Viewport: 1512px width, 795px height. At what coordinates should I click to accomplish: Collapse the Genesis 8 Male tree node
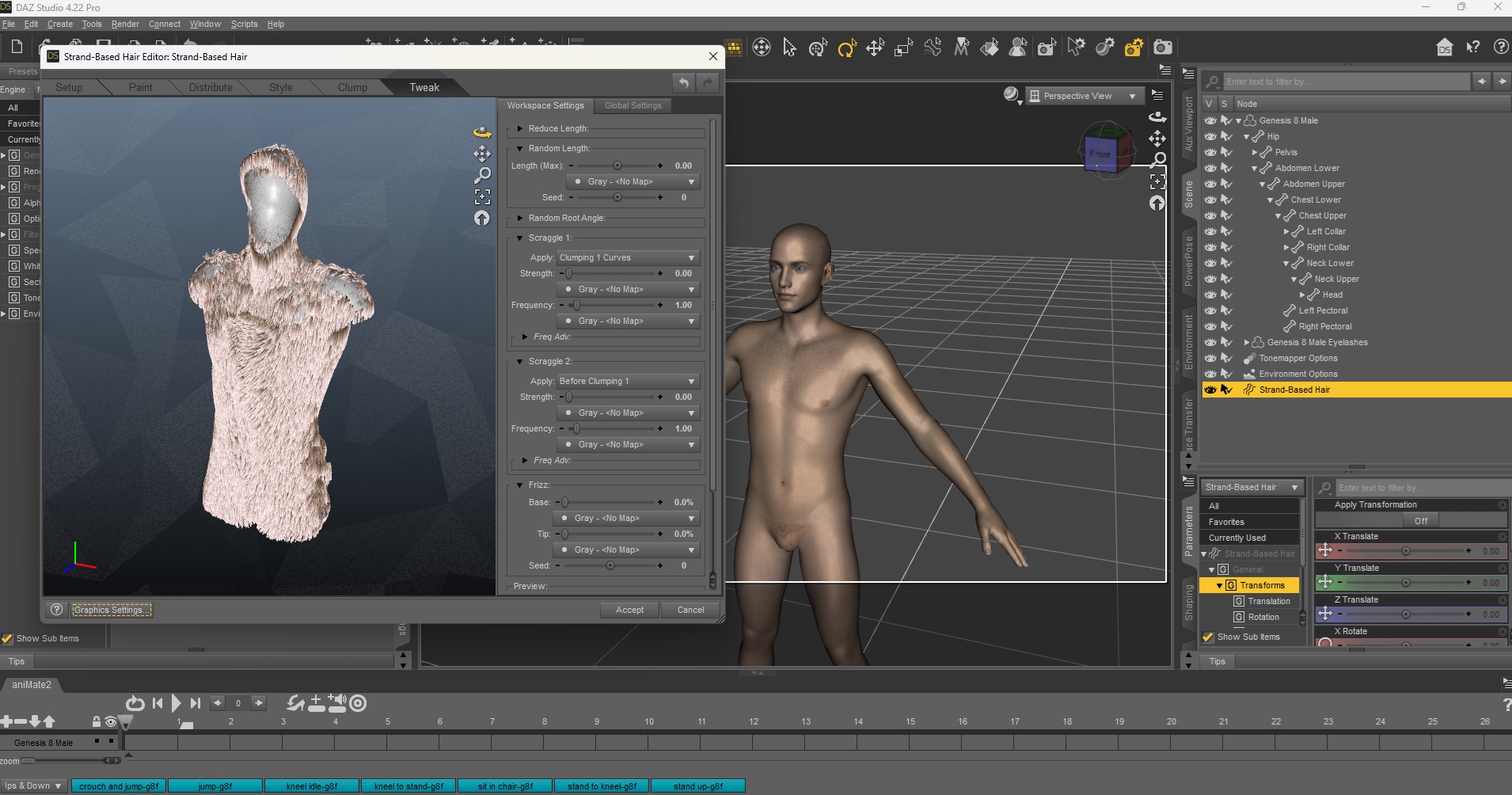[1238, 121]
